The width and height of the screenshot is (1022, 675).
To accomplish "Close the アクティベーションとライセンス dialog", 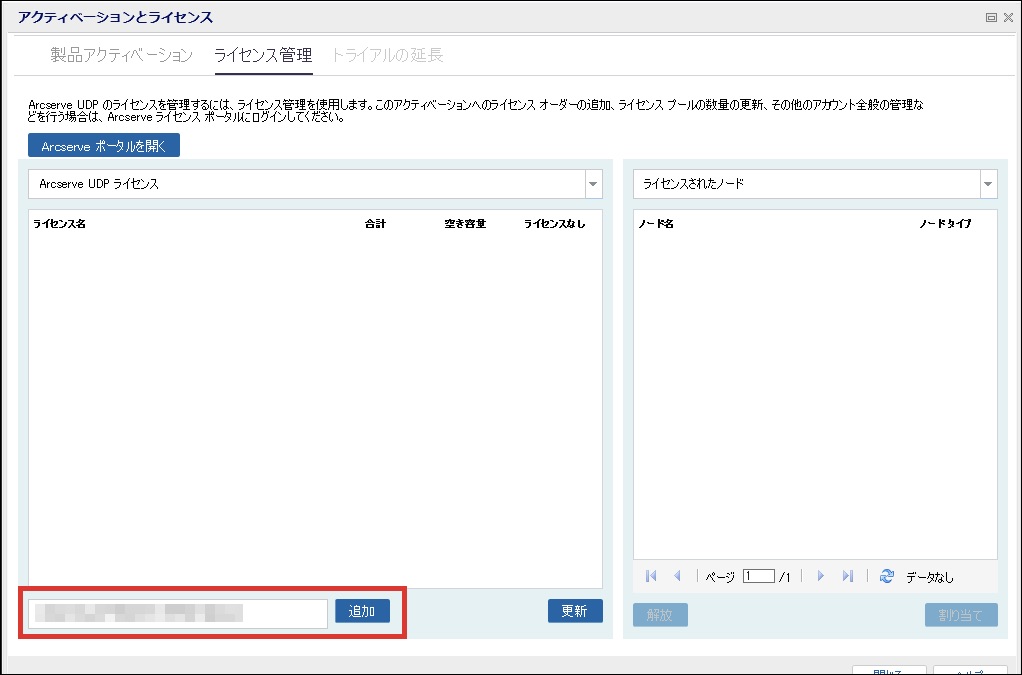I will pyautogui.click(x=1008, y=18).
